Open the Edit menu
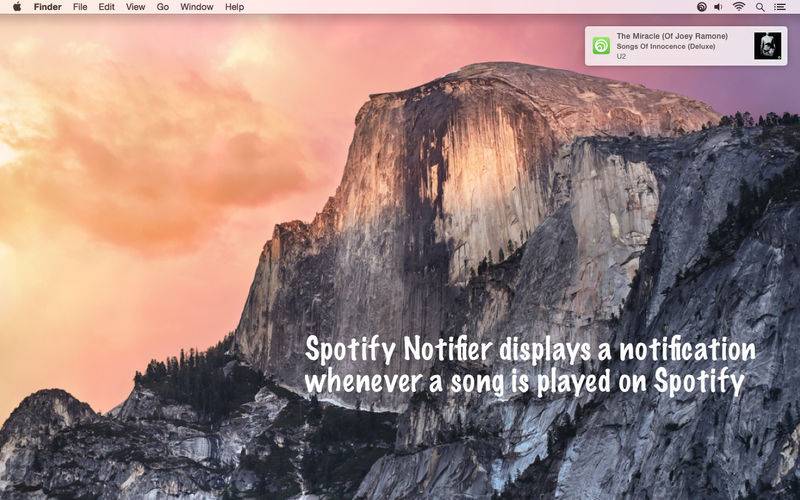 (106, 7)
